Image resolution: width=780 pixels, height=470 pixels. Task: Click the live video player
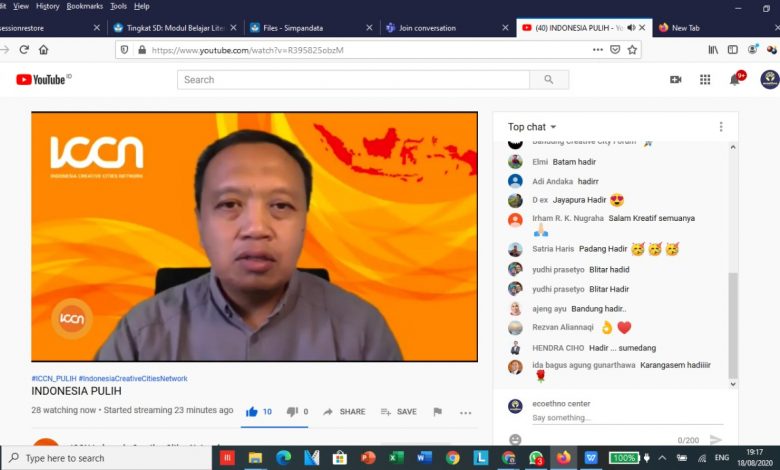pyautogui.click(x=254, y=237)
